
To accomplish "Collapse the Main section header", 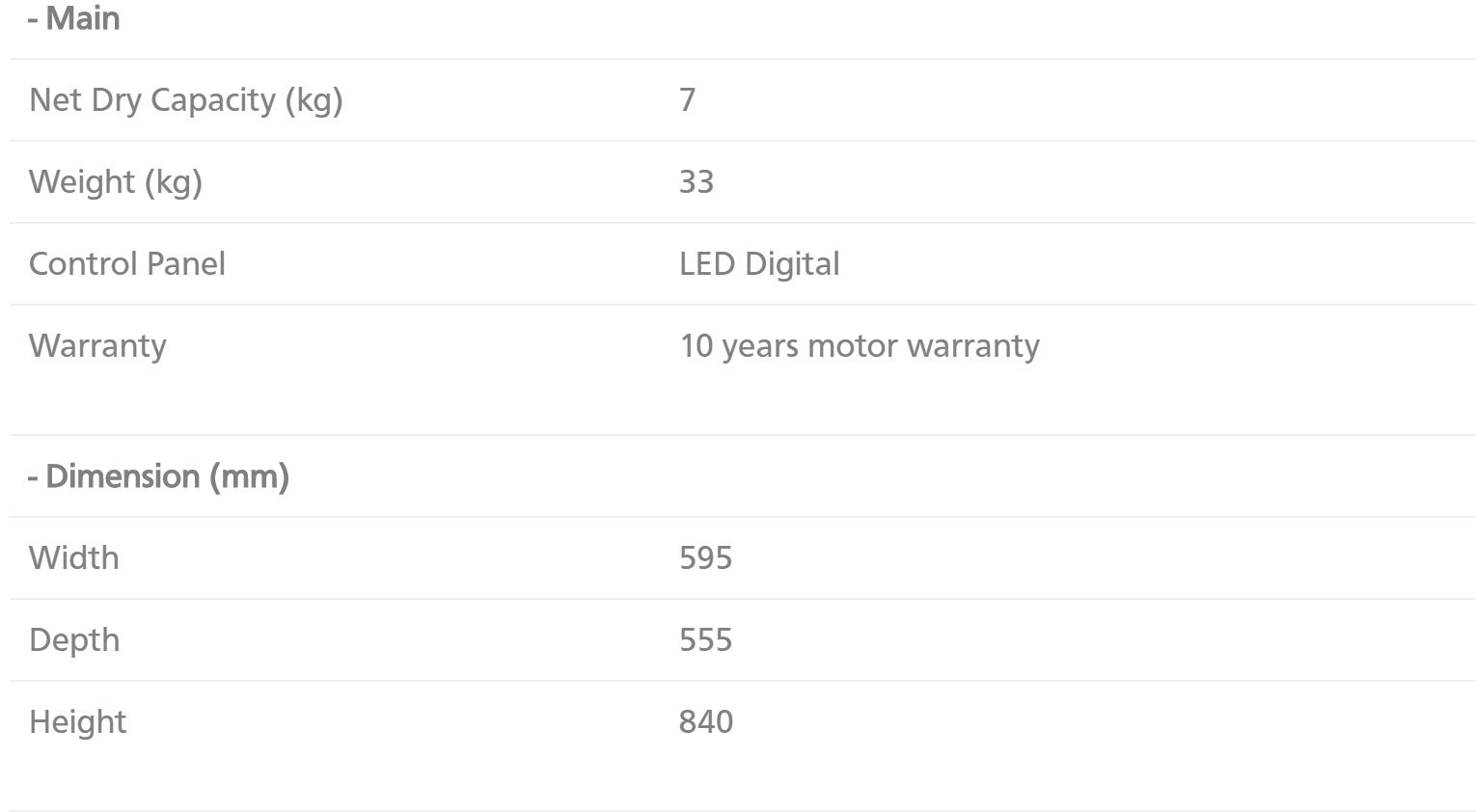I will click(x=74, y=19).
